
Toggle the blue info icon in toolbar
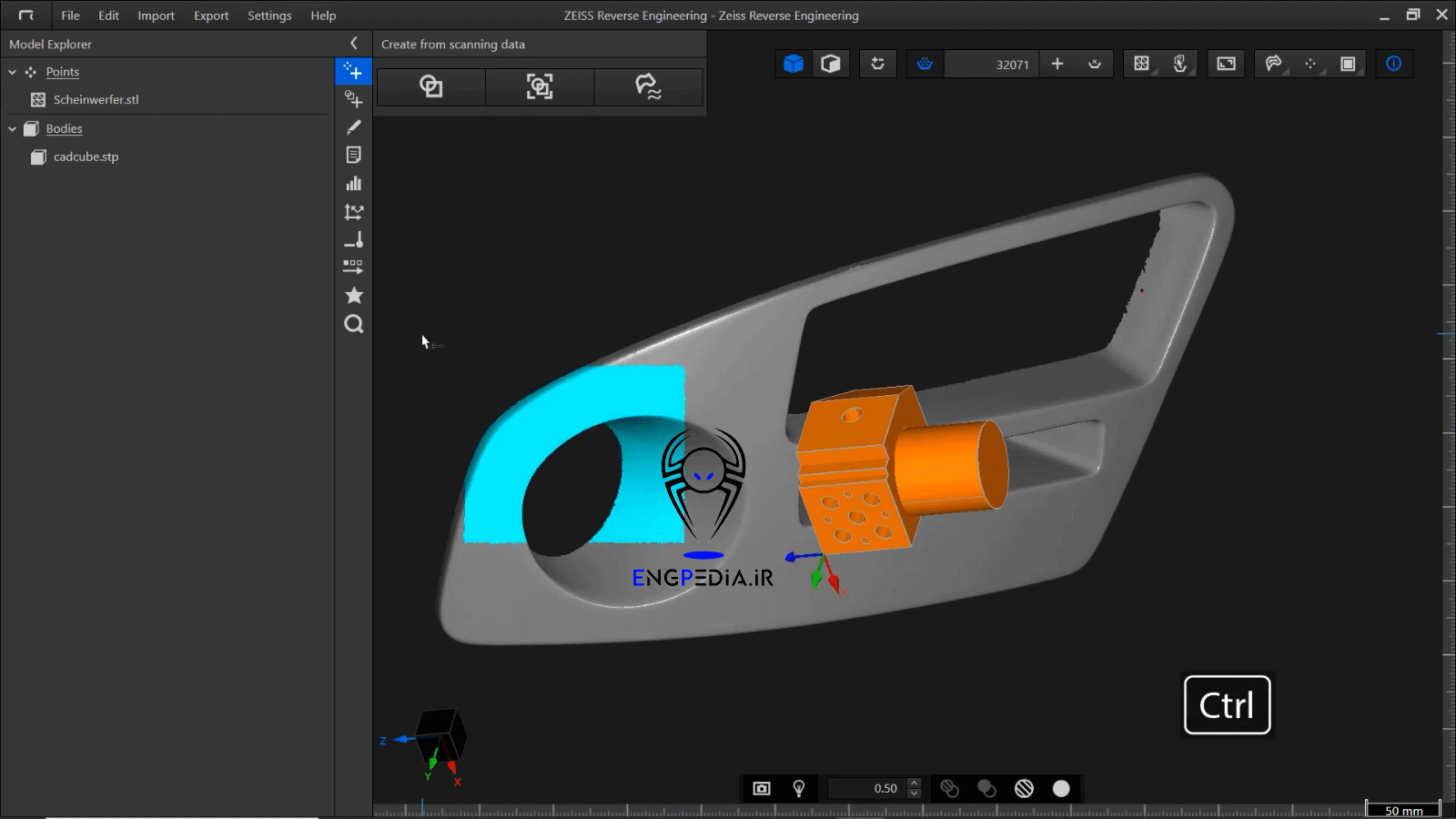1393,64
